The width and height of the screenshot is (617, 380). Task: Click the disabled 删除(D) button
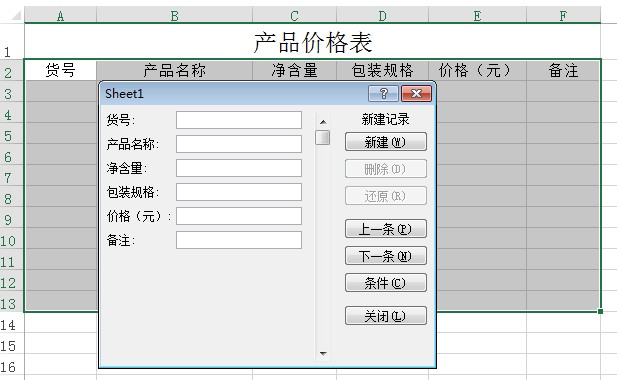pos(386,169)
